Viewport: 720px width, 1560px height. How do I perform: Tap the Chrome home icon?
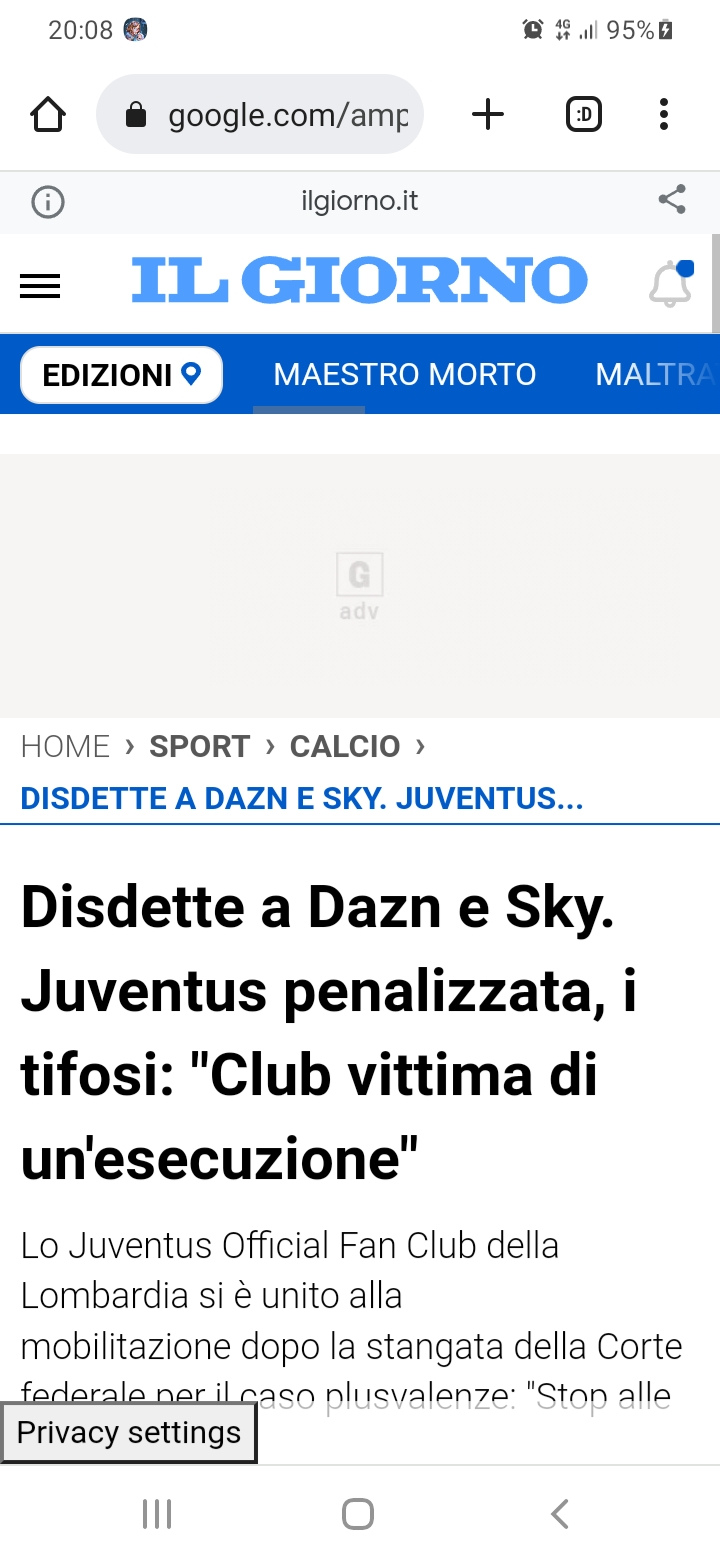click(48, 115)
